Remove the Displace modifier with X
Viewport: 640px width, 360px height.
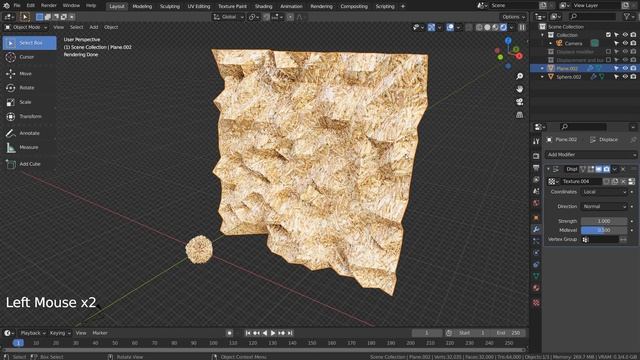point(623,169)
